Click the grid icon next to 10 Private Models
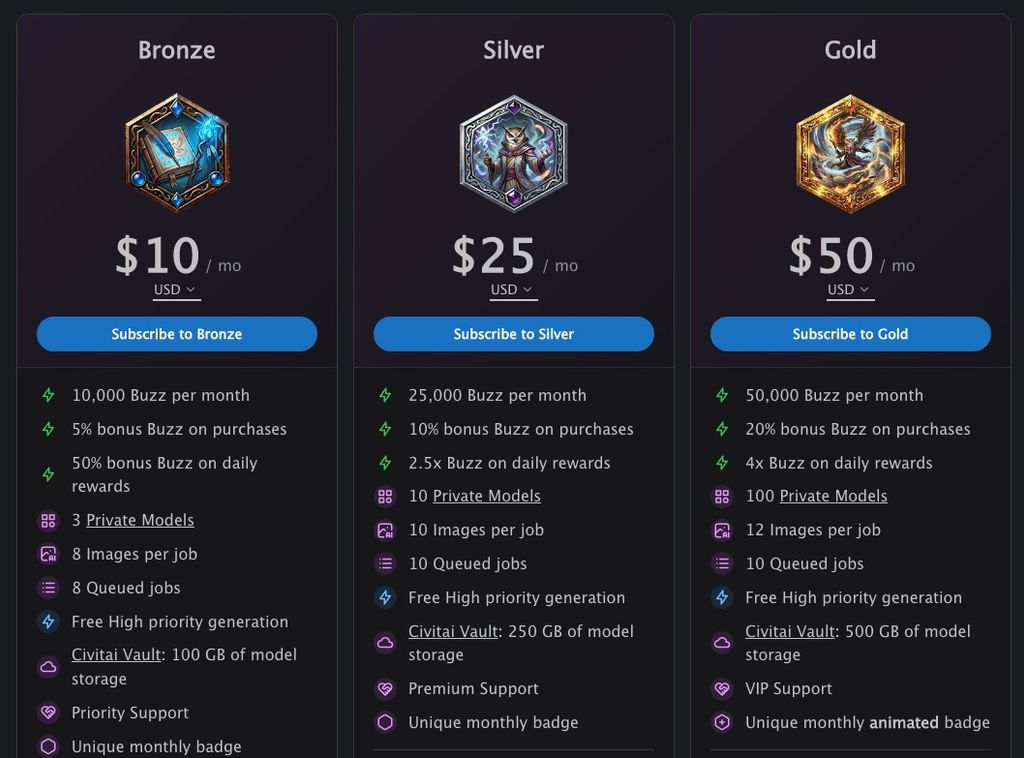 (385, 496)
